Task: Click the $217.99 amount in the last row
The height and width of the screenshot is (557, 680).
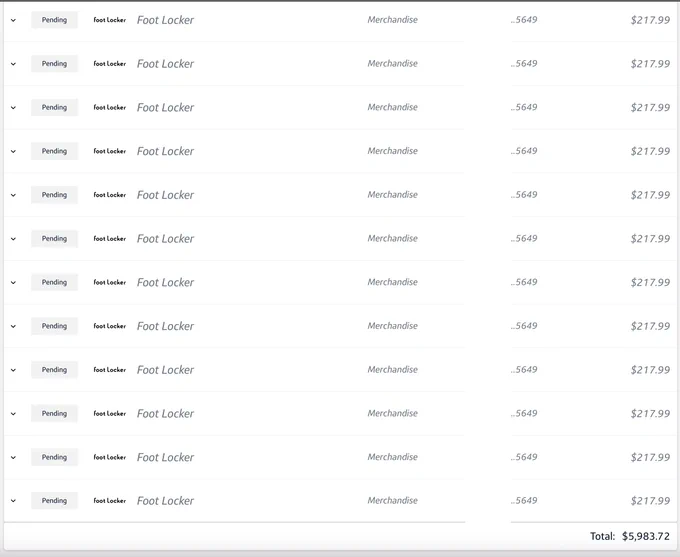Action: 650,501
